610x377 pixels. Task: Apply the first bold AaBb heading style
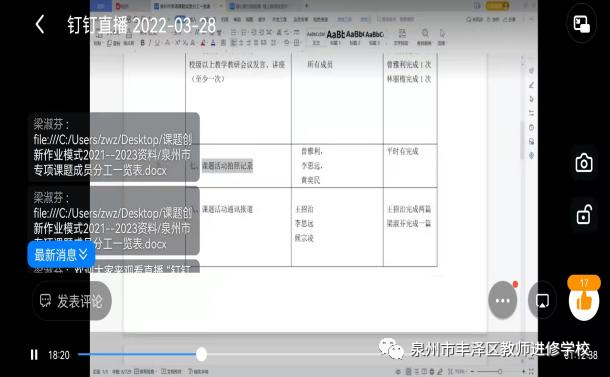[x=335, y=35]
